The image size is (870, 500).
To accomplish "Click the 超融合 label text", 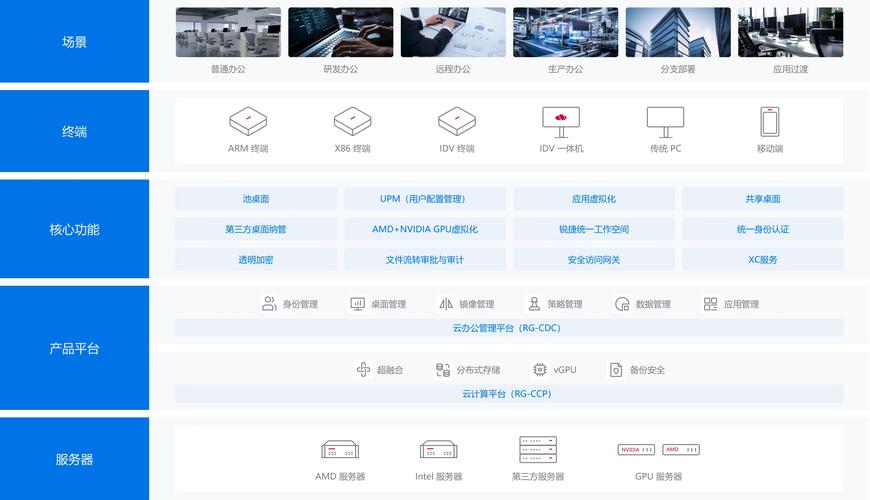I will click(390, 370).
